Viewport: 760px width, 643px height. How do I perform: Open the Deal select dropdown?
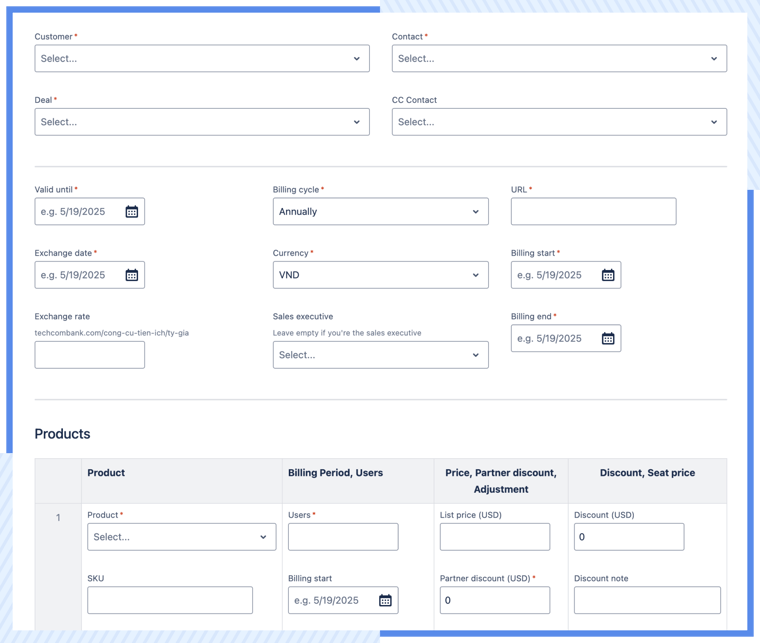pos(202,122)
